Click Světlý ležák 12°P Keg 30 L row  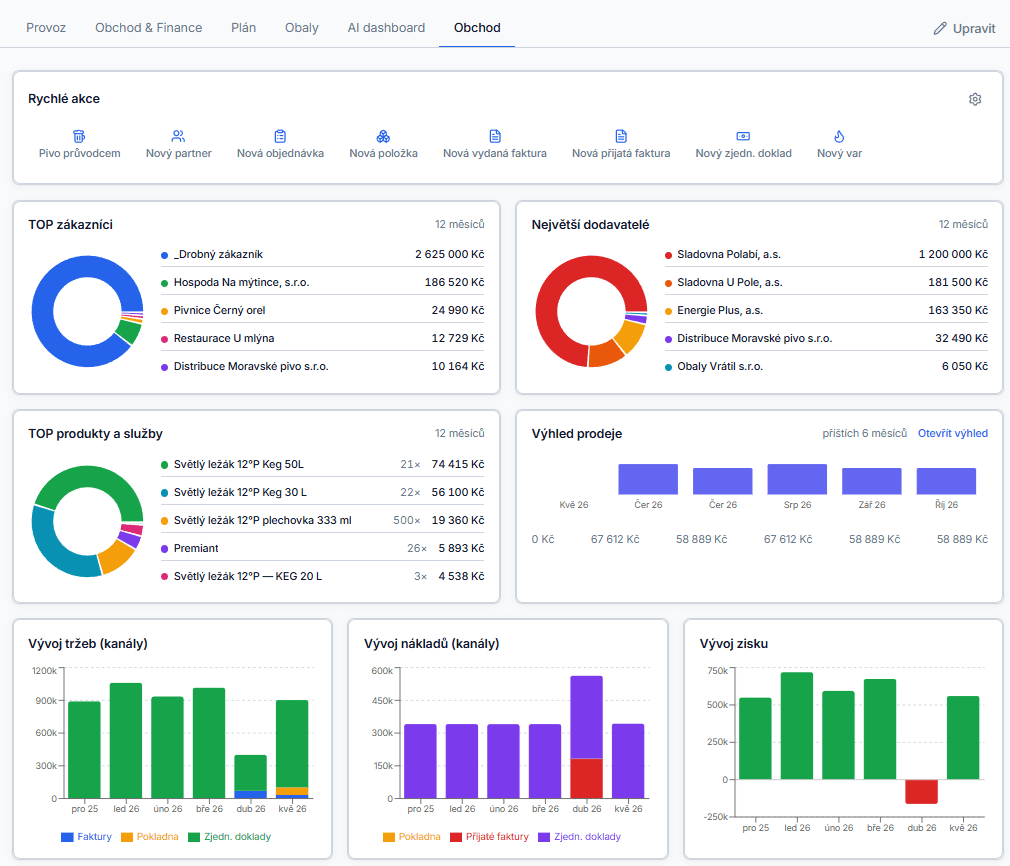[x=322, y=492]
